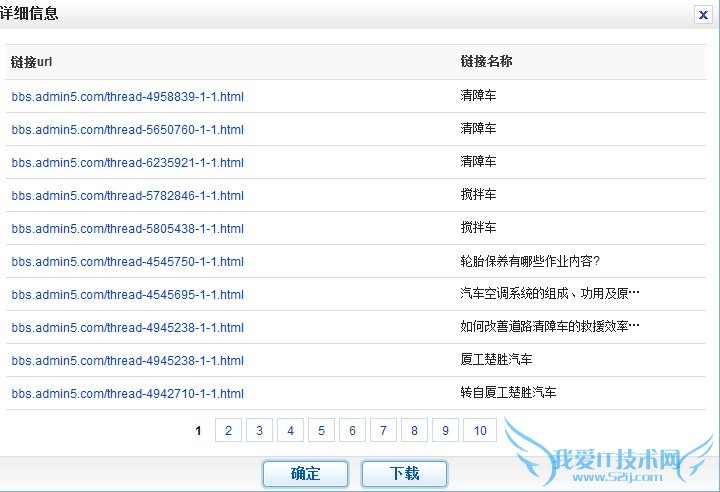Open link bbs.admin5.com/thread-5650760-1-1.html
This screenshot has height=492, width=720.
pyautogui.click(x=128, y=130)
